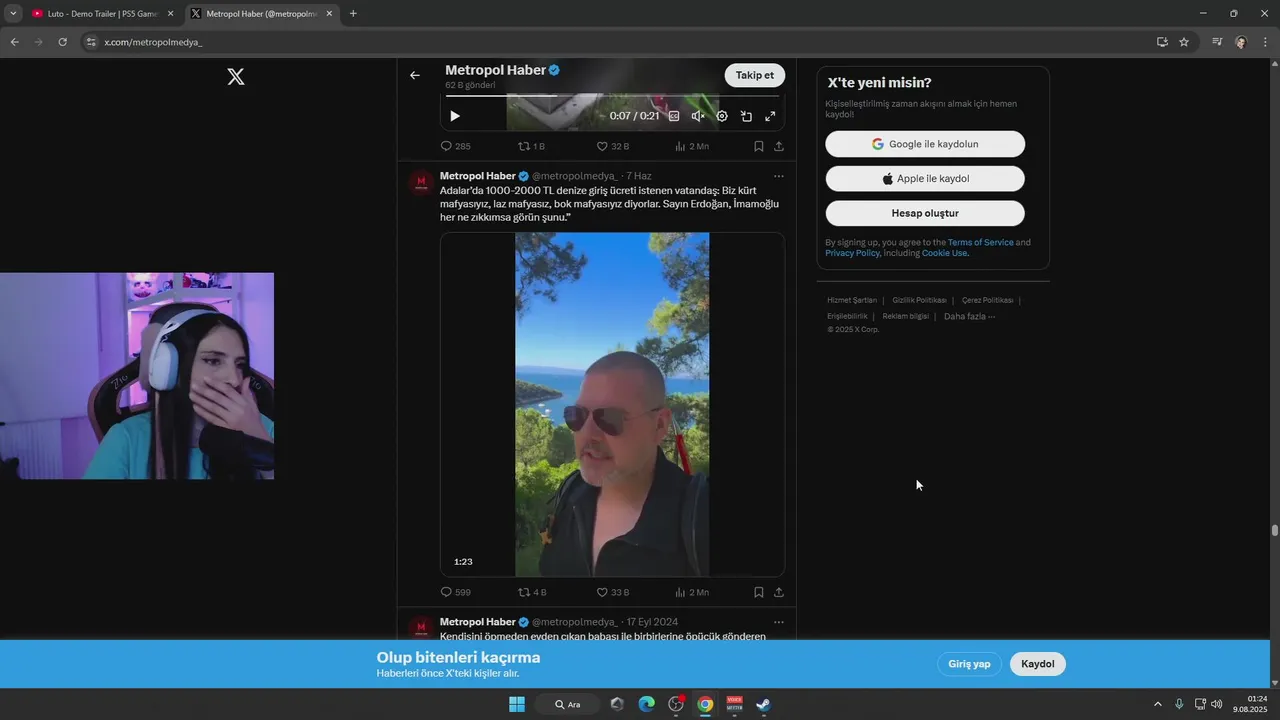Pop out the top video in picture-in-picture
Image resolution: width=1280 pixels, height=720 pixels.
pos(746,116)
